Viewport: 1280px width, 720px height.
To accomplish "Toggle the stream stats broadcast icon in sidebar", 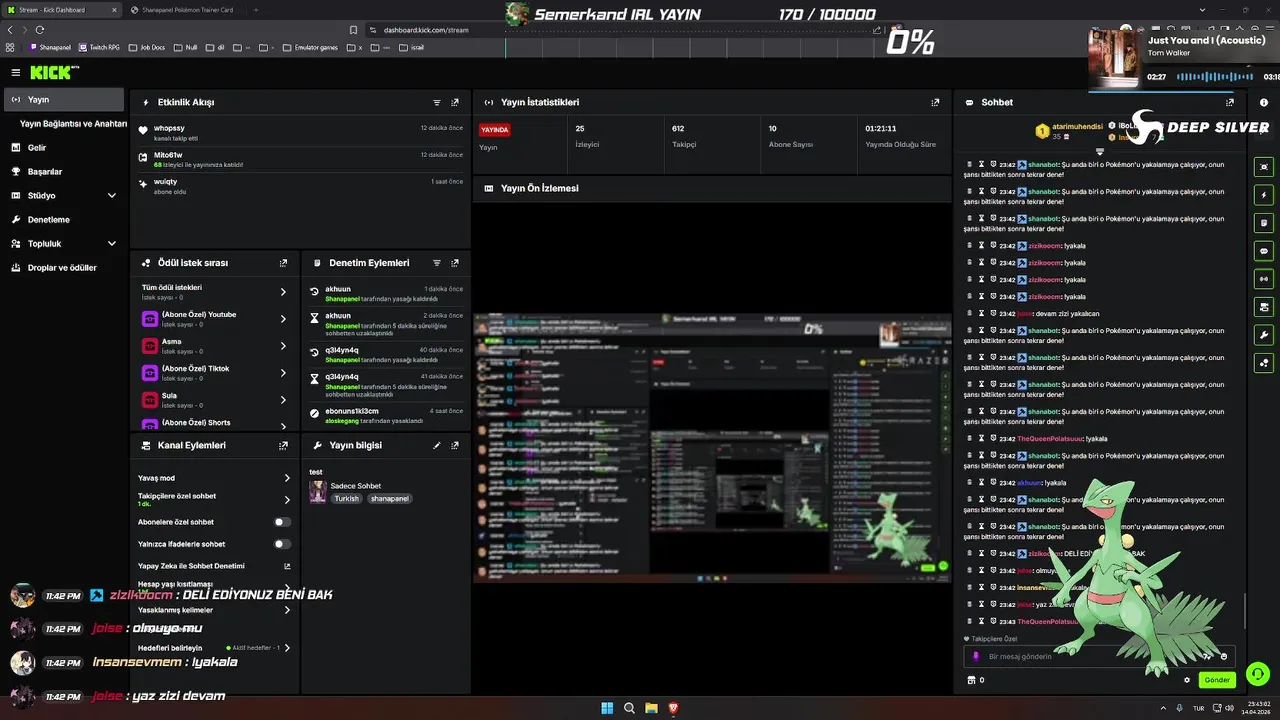I will [x=1264, y=279].
